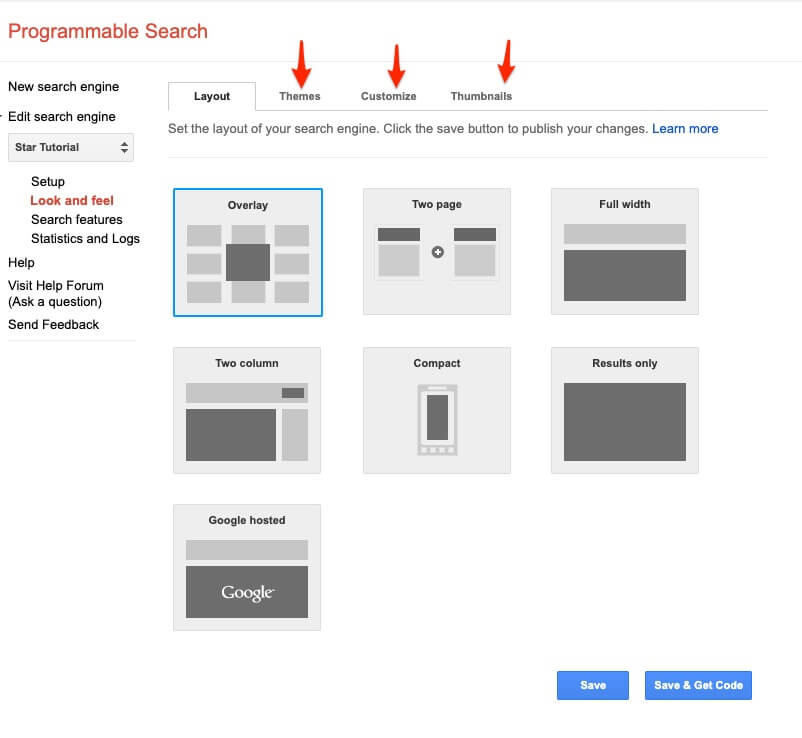Click the Save button
Image resolution: width=802 pixels, height=738 pixels.
(x=593, y=685)
